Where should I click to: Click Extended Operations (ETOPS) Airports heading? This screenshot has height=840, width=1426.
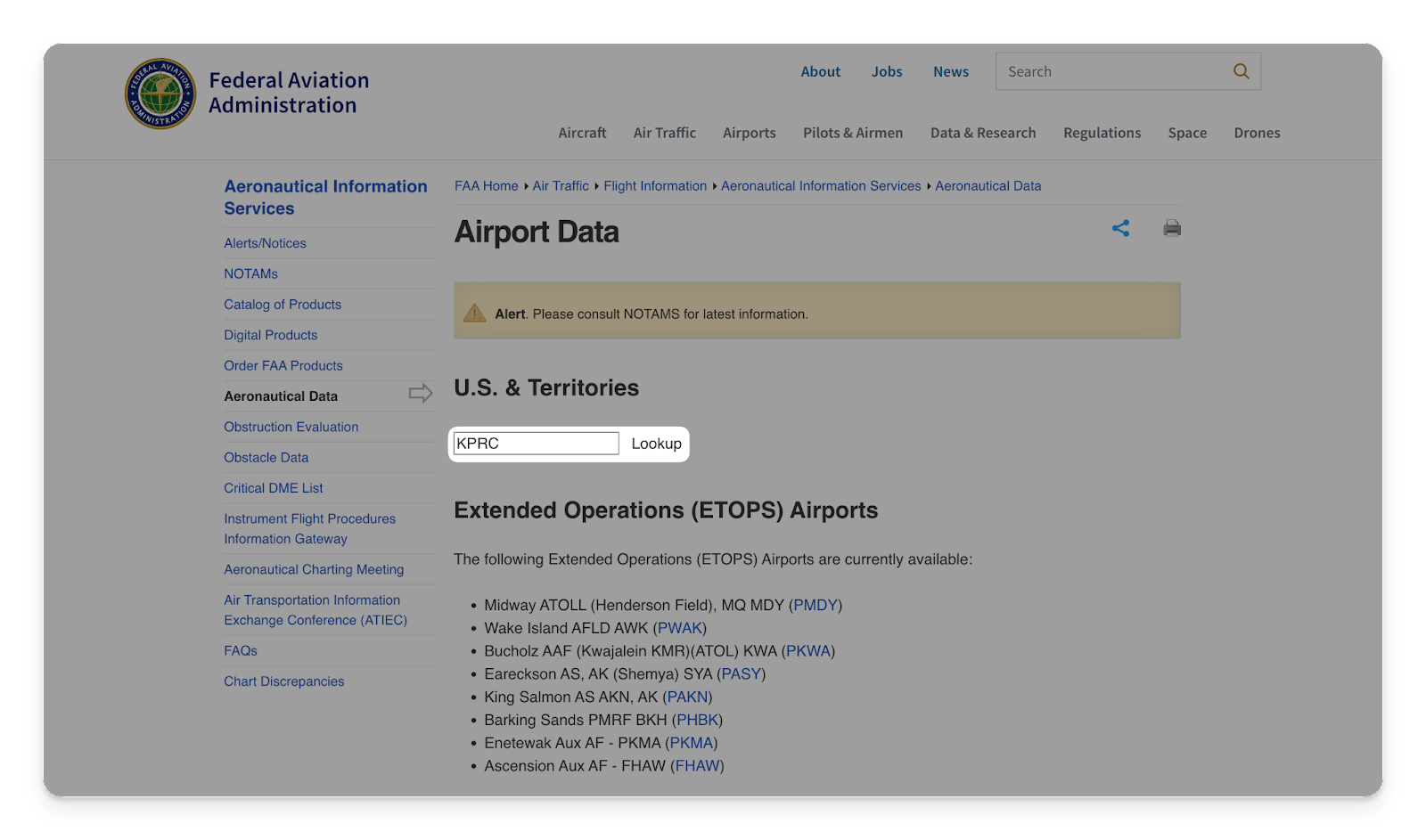666,510
